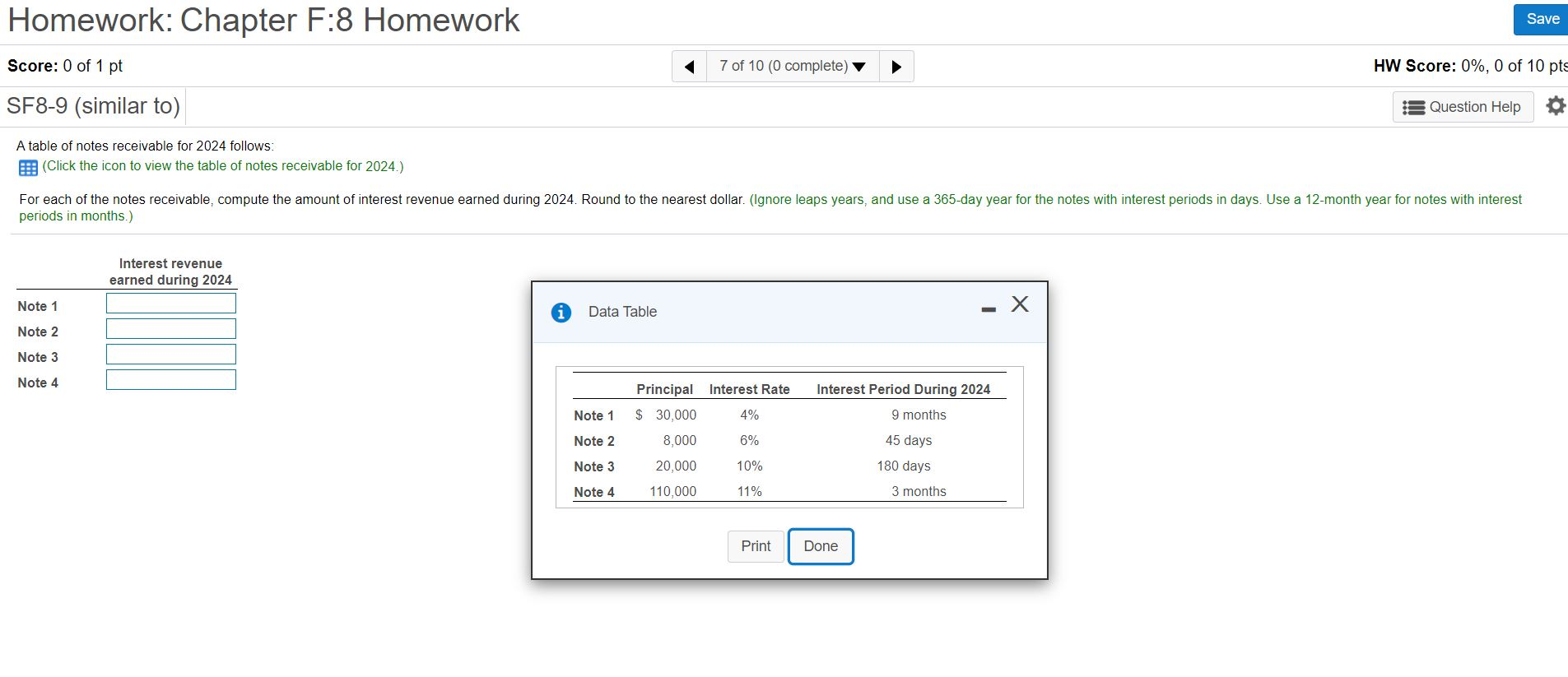1568x677 pixels.
Task: Click the Interest revenue earned during 2024 header
Action: (170, 272)
